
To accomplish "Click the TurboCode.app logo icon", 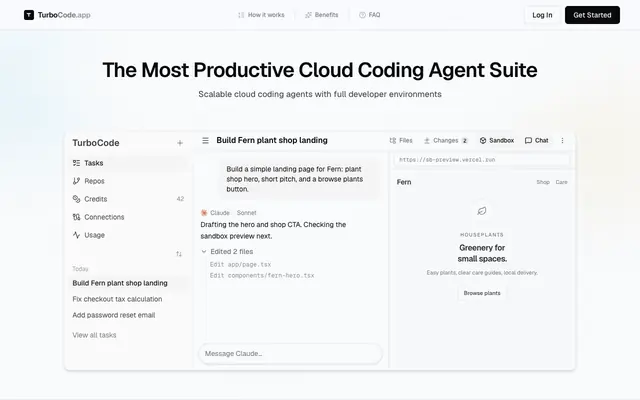I will coord(29,15).
